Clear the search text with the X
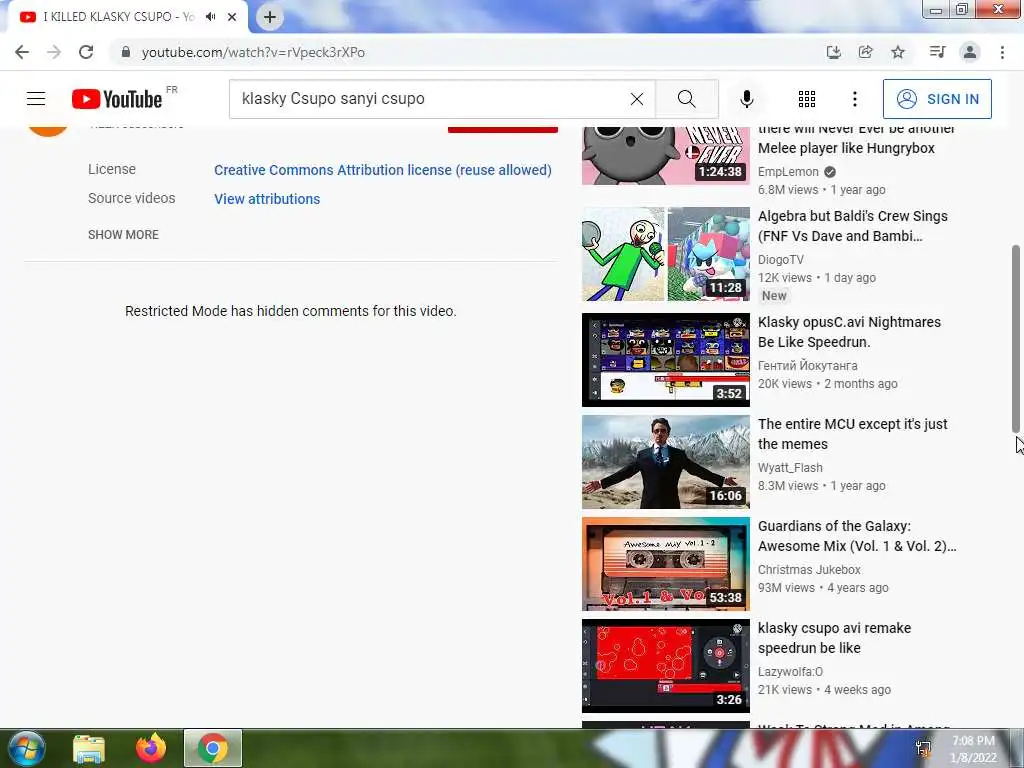The image size is (1024, 768). click(x=637, y=99)
